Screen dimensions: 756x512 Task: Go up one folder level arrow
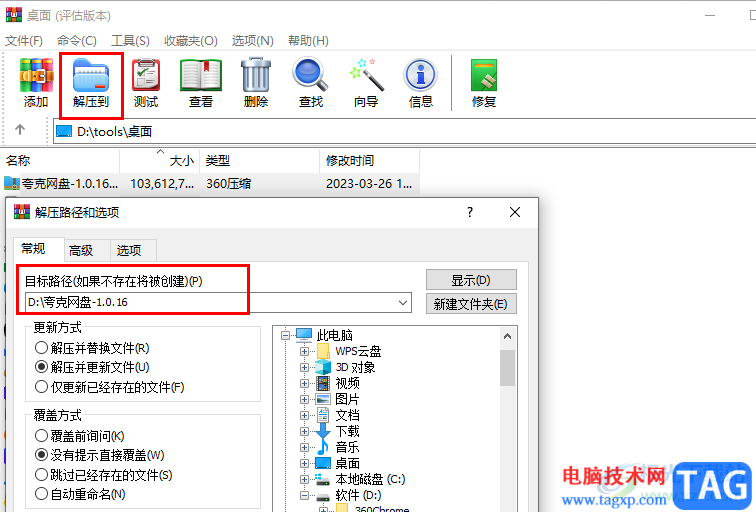[20, 129]
